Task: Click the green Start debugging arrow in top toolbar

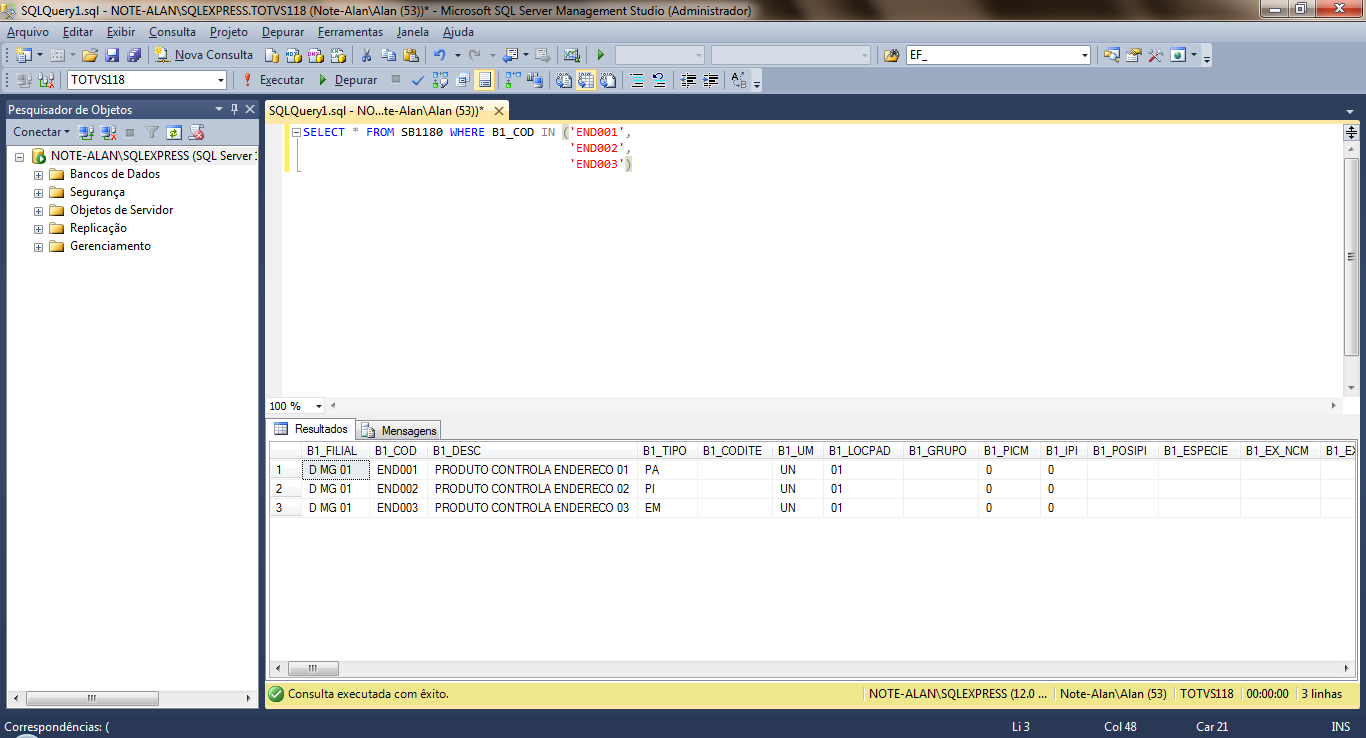Action: 601,55
